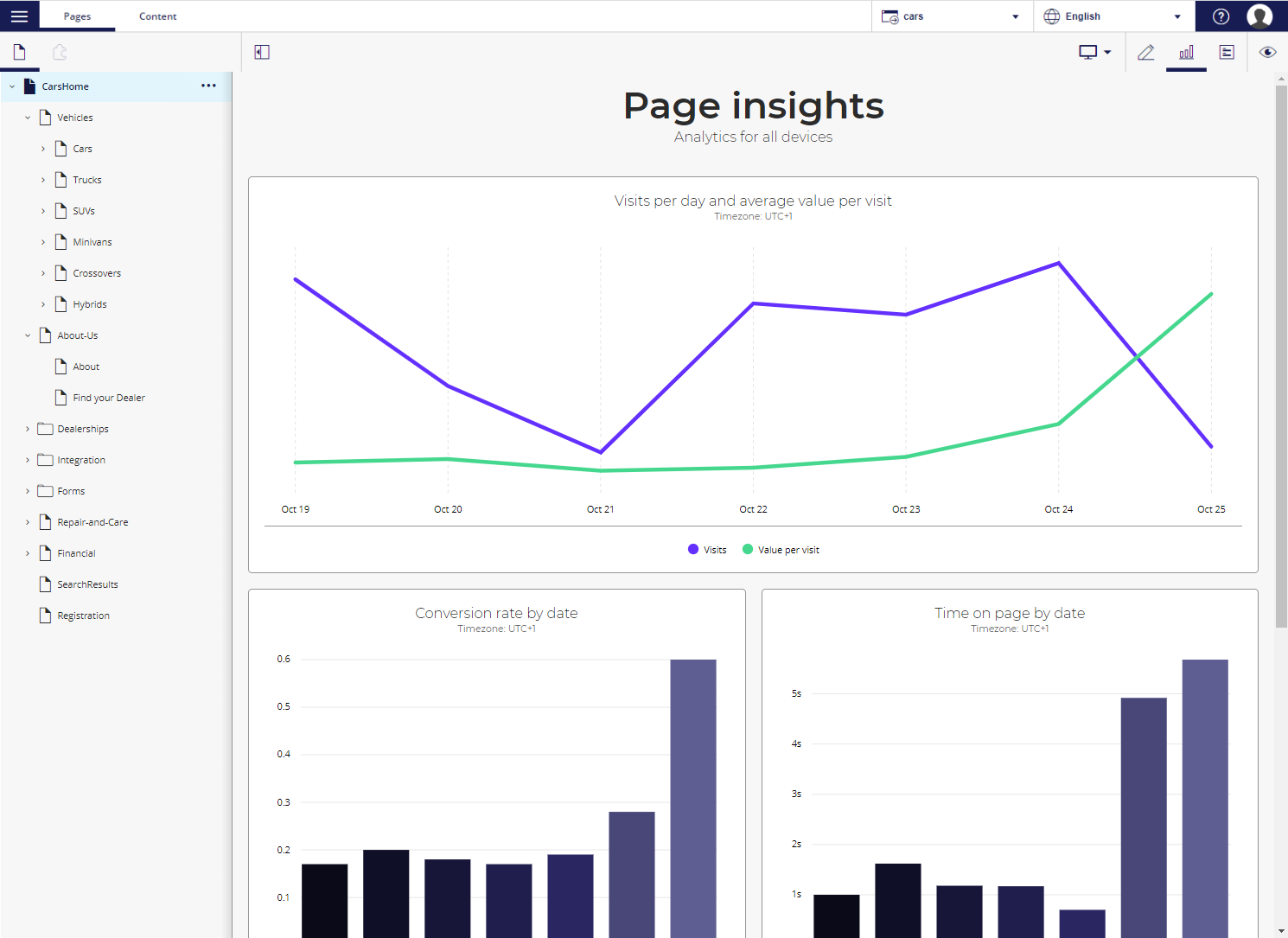This screenshot has width=1288, height=938.
Task: Click the Integration folder icon
Action: point(46,460)
